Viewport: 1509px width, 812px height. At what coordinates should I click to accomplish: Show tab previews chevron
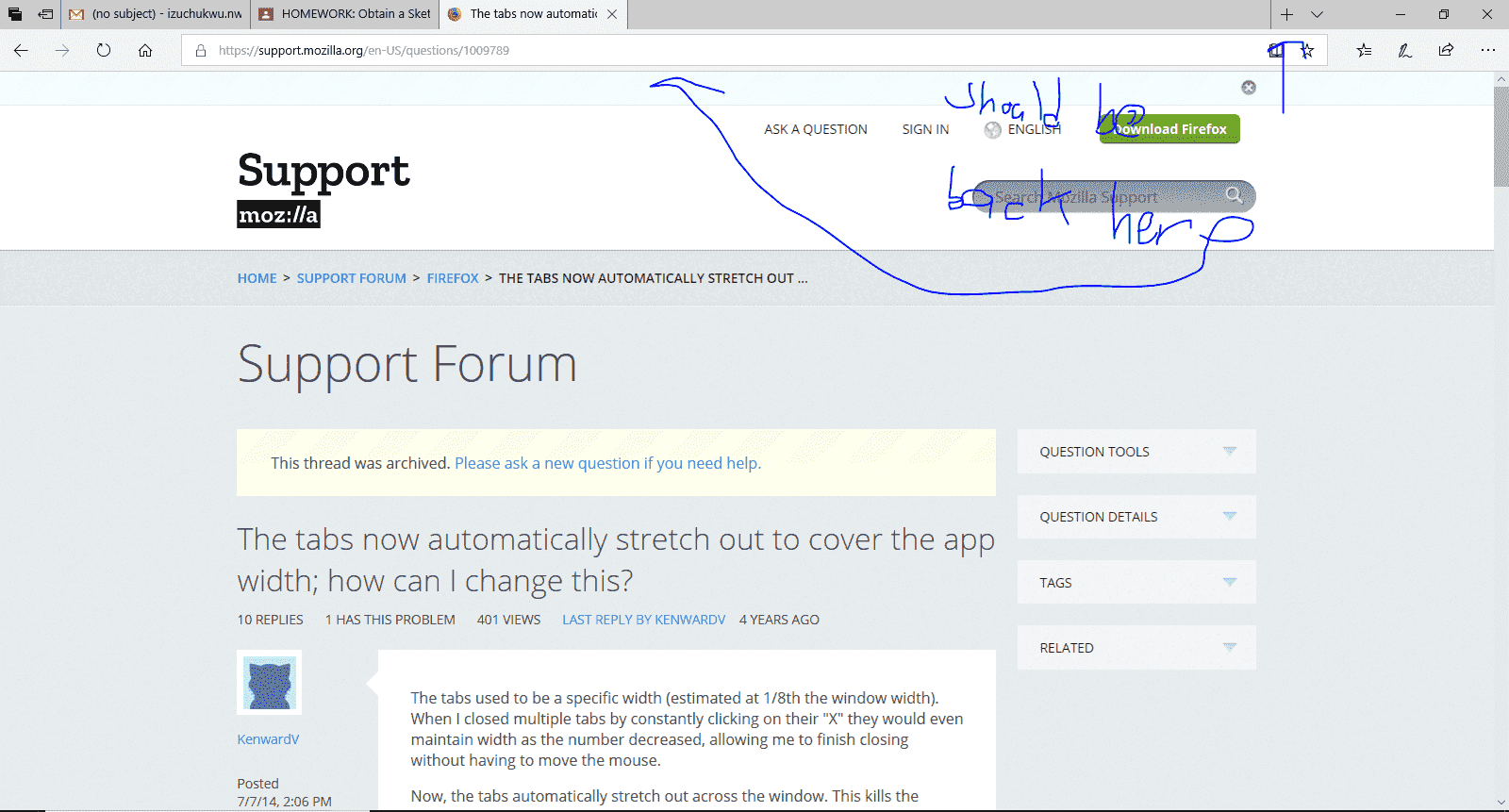coord(1318,14)
